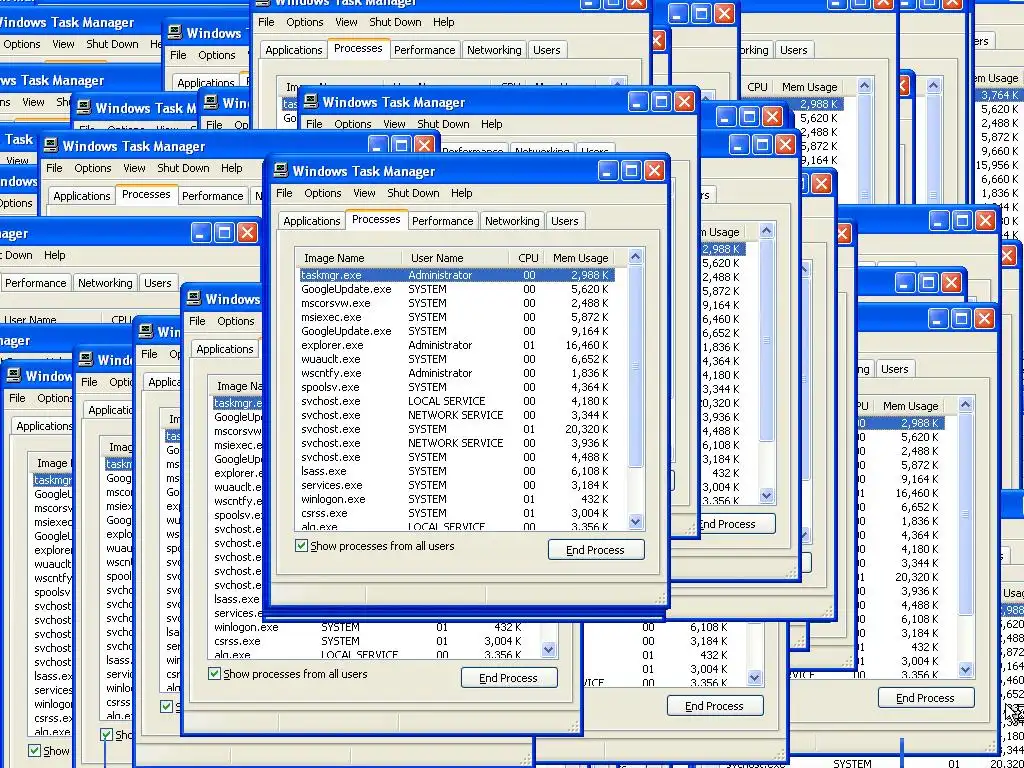Sort by Image Name column in the frontmost window
This screenshot has height=768, width=1024.
pyautogui.click(x=349, y=258)
